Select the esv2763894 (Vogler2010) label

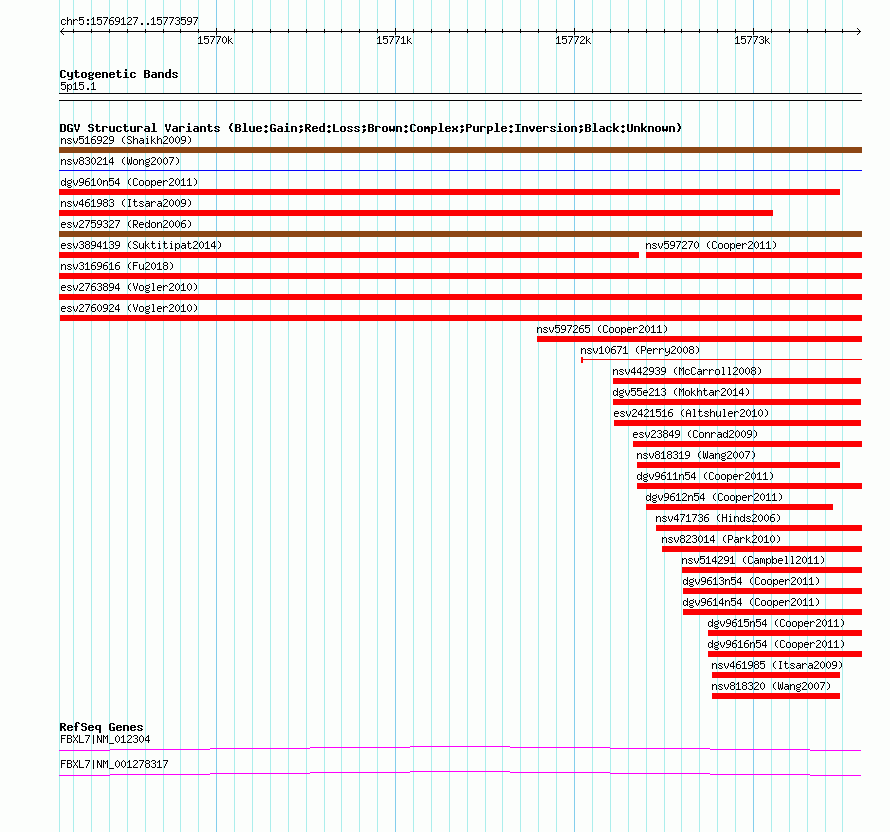[129, 287]
